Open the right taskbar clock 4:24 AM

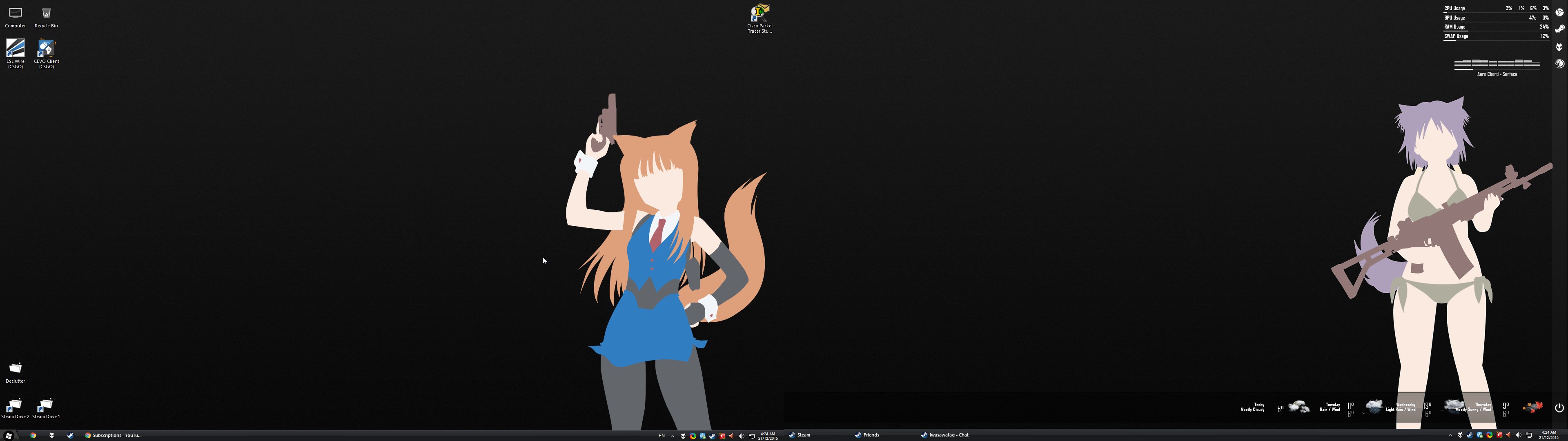click(x=1549, y=435)
